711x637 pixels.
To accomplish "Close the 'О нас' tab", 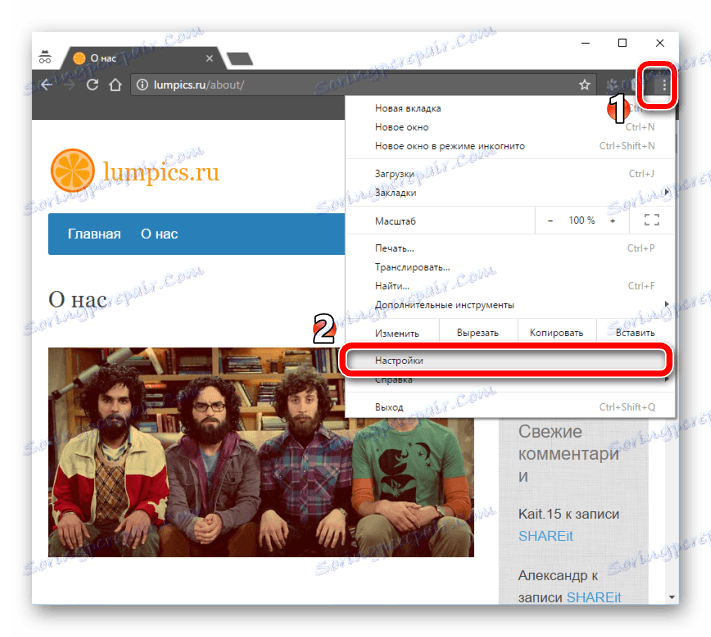I will (209, 58).
